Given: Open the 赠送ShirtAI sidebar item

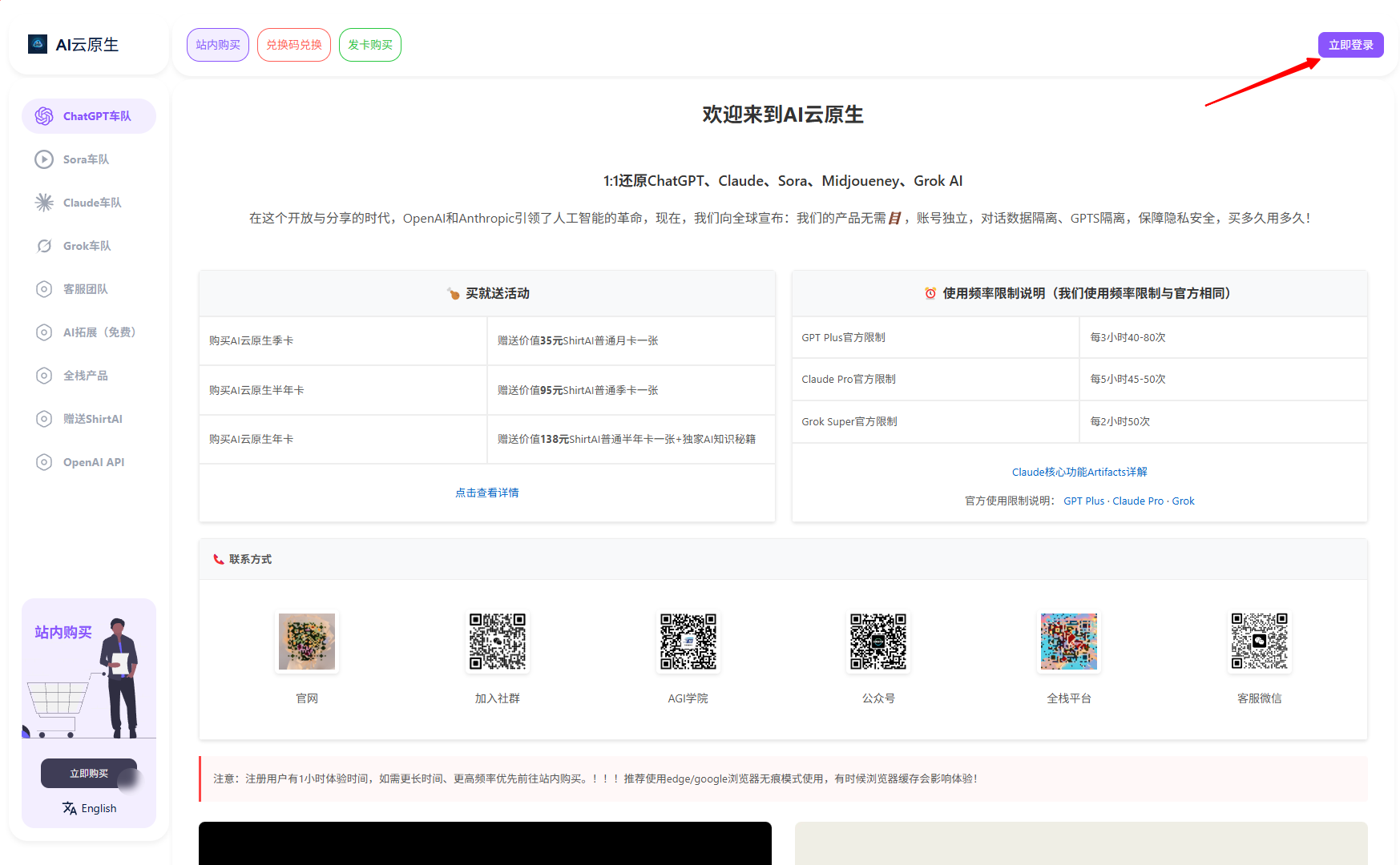Looking at the screenshot, I should click(44, 419).
